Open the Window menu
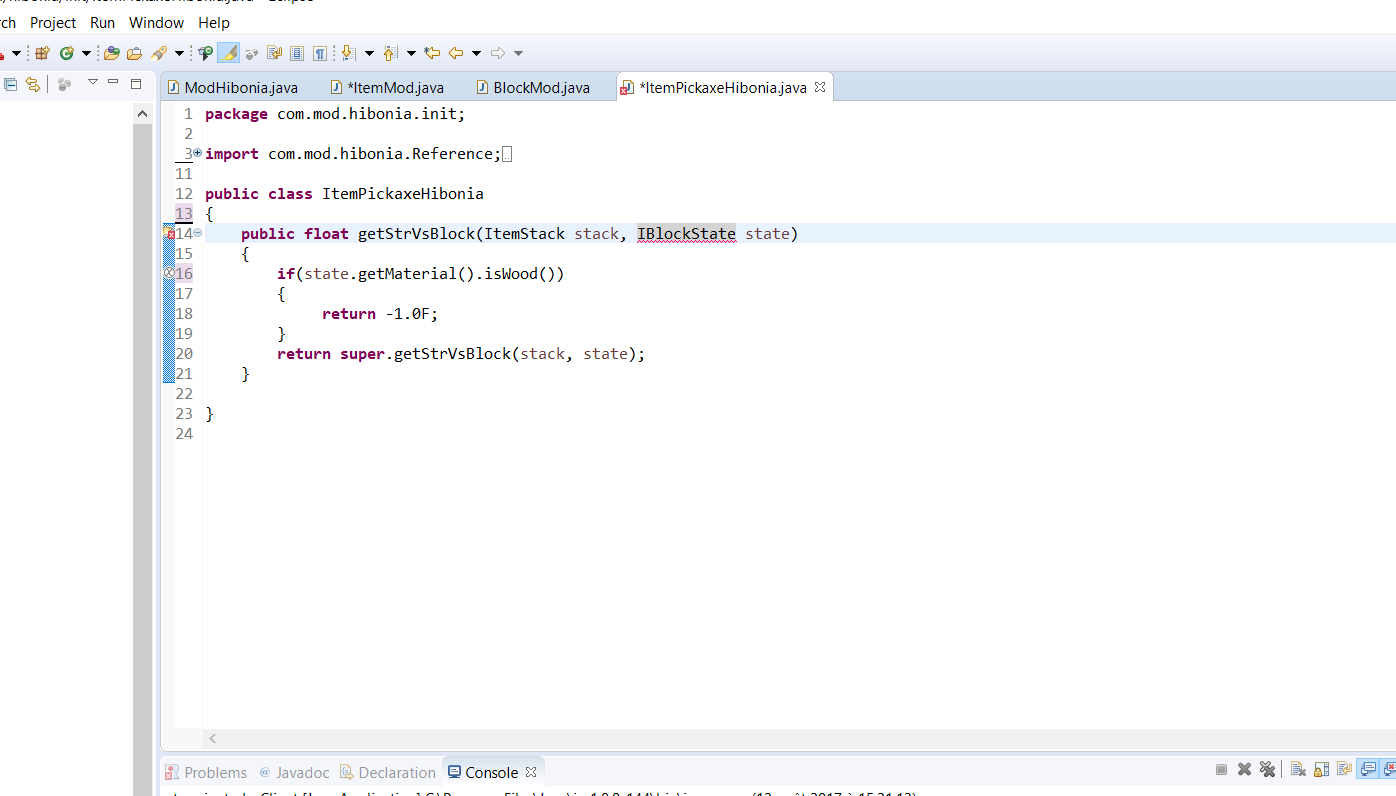The width and height of the screenshot is (1396, 796). (x=157, y=22)
